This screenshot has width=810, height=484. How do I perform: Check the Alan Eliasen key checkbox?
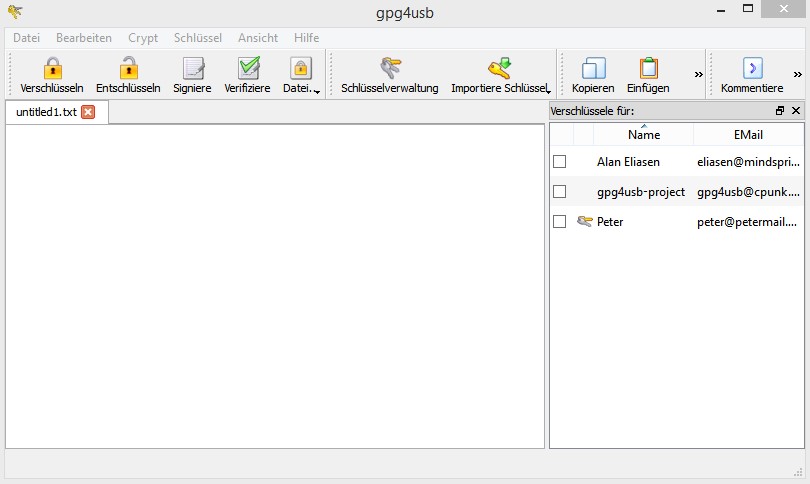point(560,162)
